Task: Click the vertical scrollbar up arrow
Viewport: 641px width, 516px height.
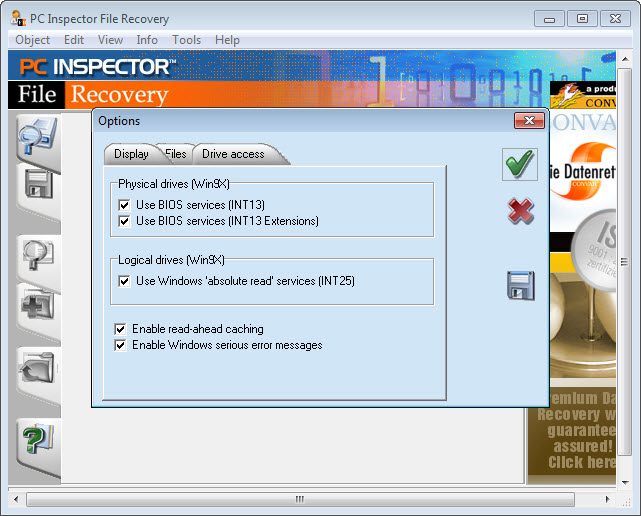Action: coord(625,59)
